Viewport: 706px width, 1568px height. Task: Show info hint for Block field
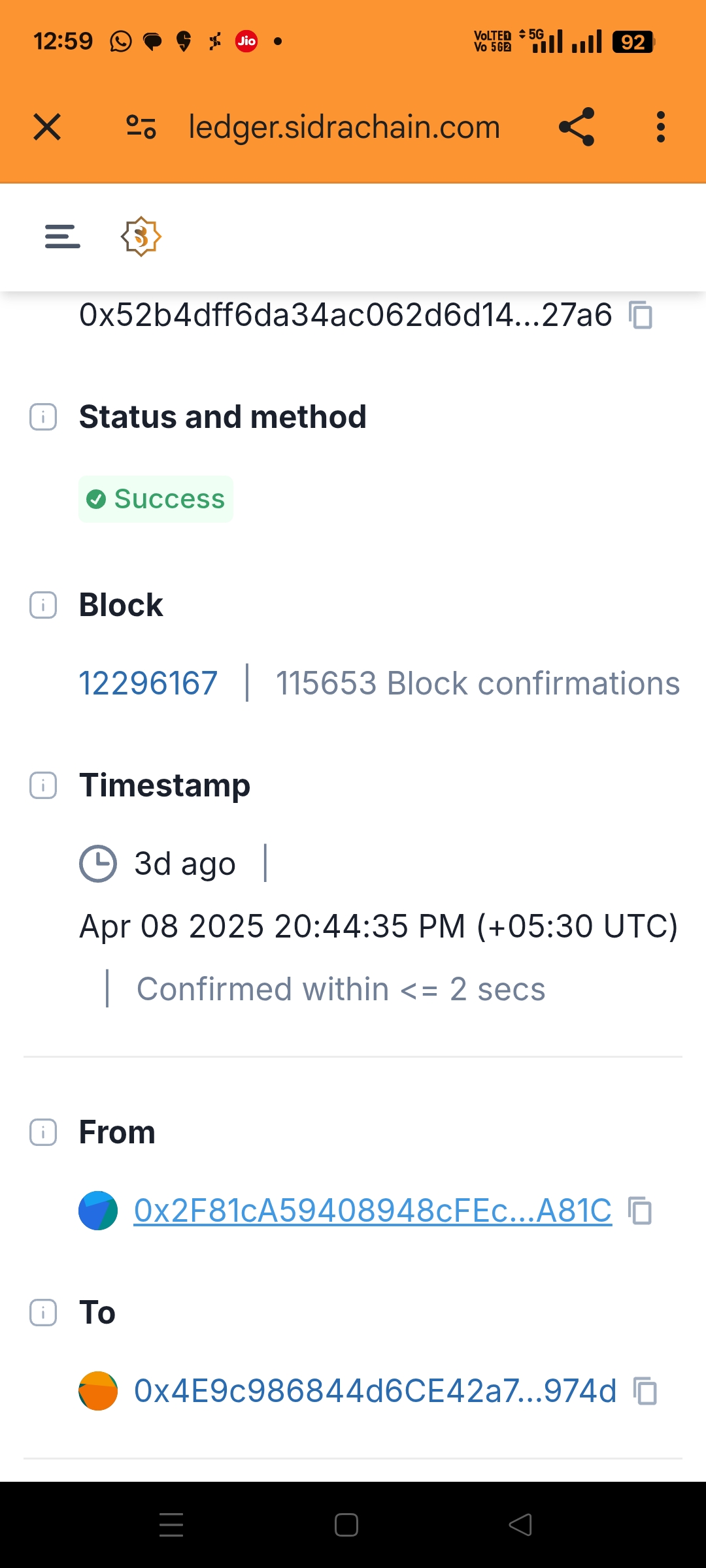coord(43,605)
